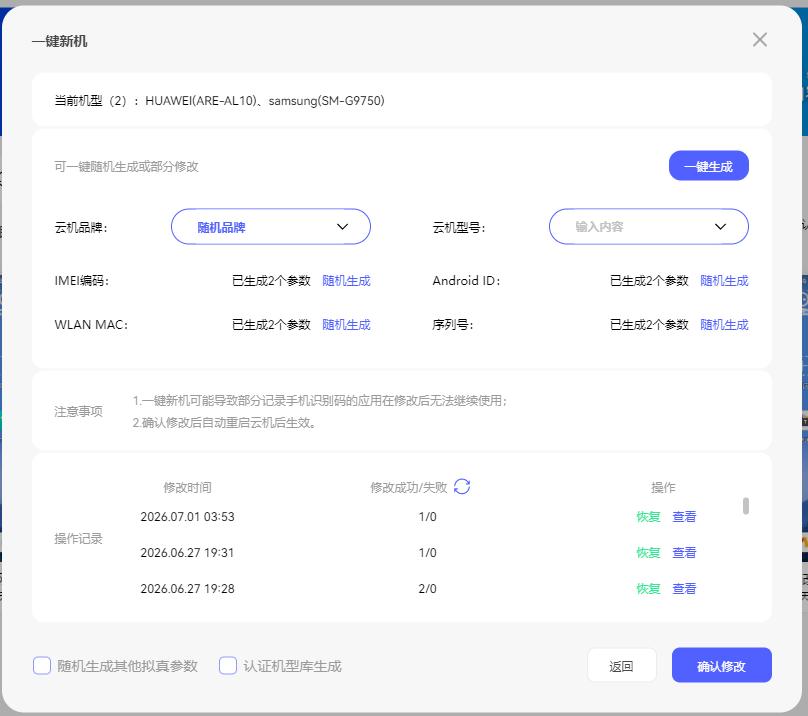Screen dimensions: 808x716
Task: Click 查看 for the 2026.06.27 19:28 record
Action: click(x=684, y=589)
